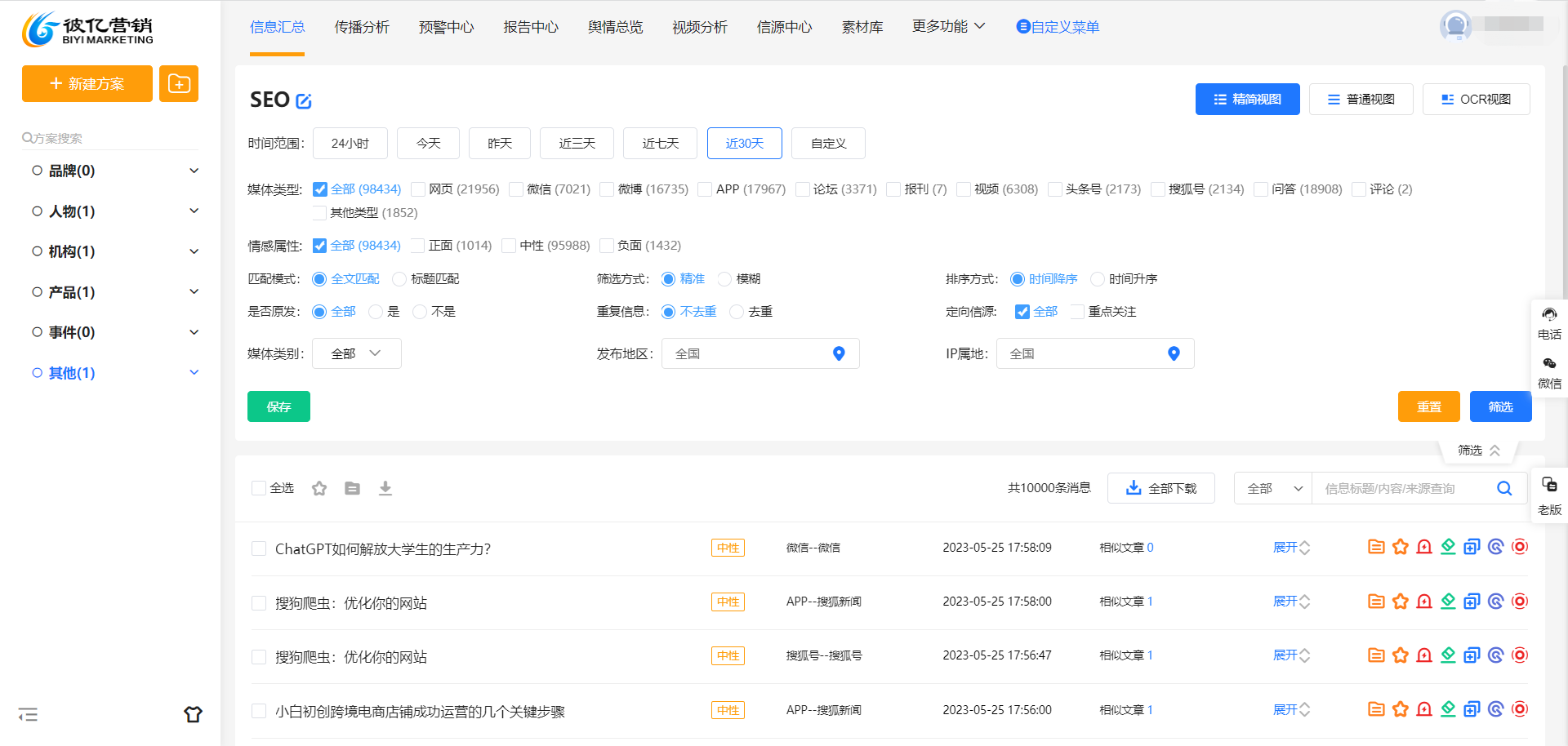Enable the 负面 (1432) sentiment checkbox

click(x=607, y=246)
